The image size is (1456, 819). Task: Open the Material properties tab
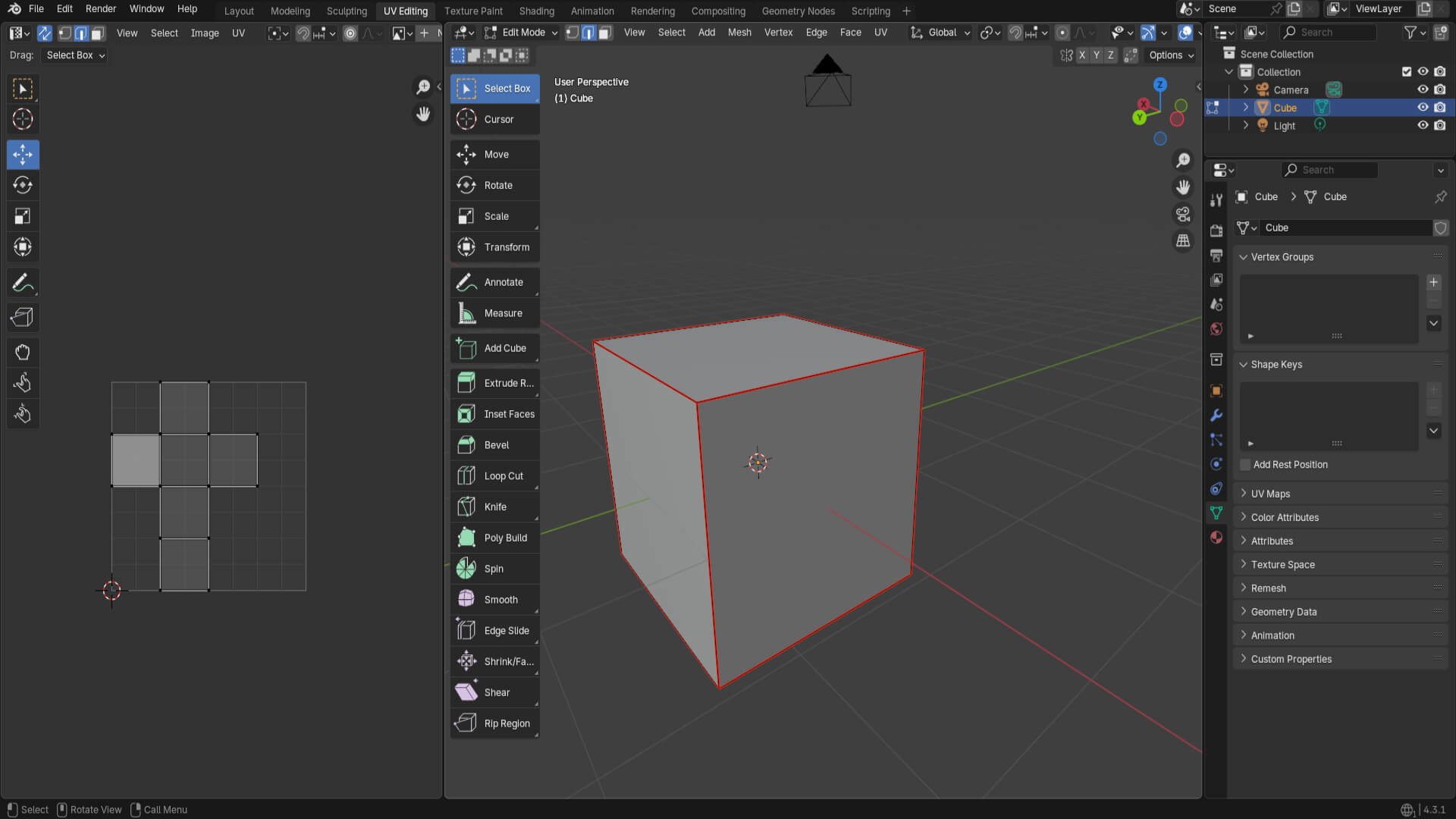point(1216,538)
